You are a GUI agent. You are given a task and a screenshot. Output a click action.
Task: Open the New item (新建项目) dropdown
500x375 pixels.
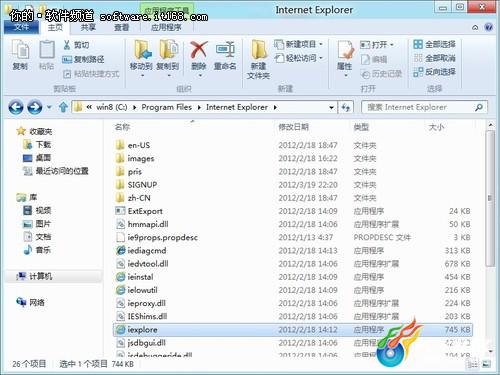click(x=298, y=44)
